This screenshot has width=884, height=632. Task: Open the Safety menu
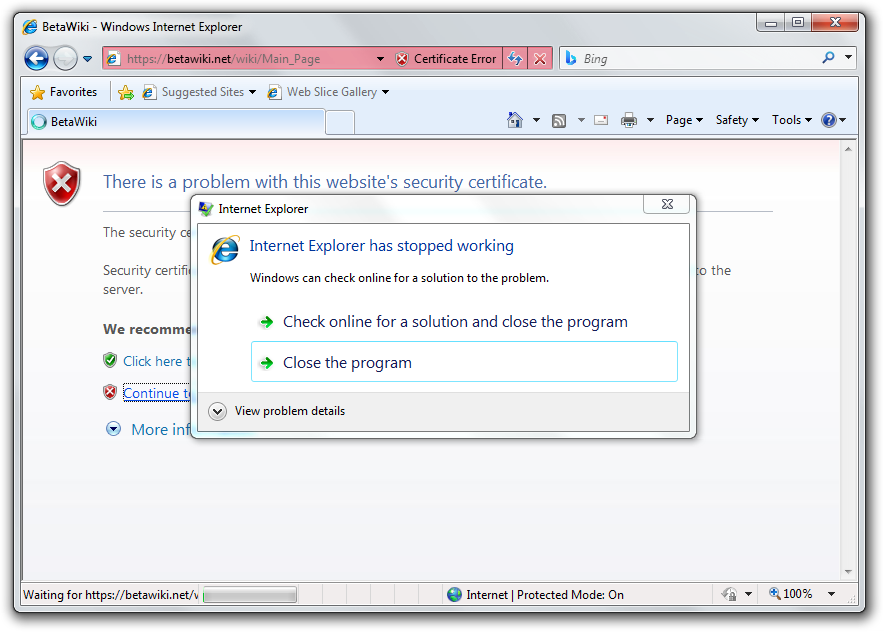pyautogui.click(x=737, y=120)
